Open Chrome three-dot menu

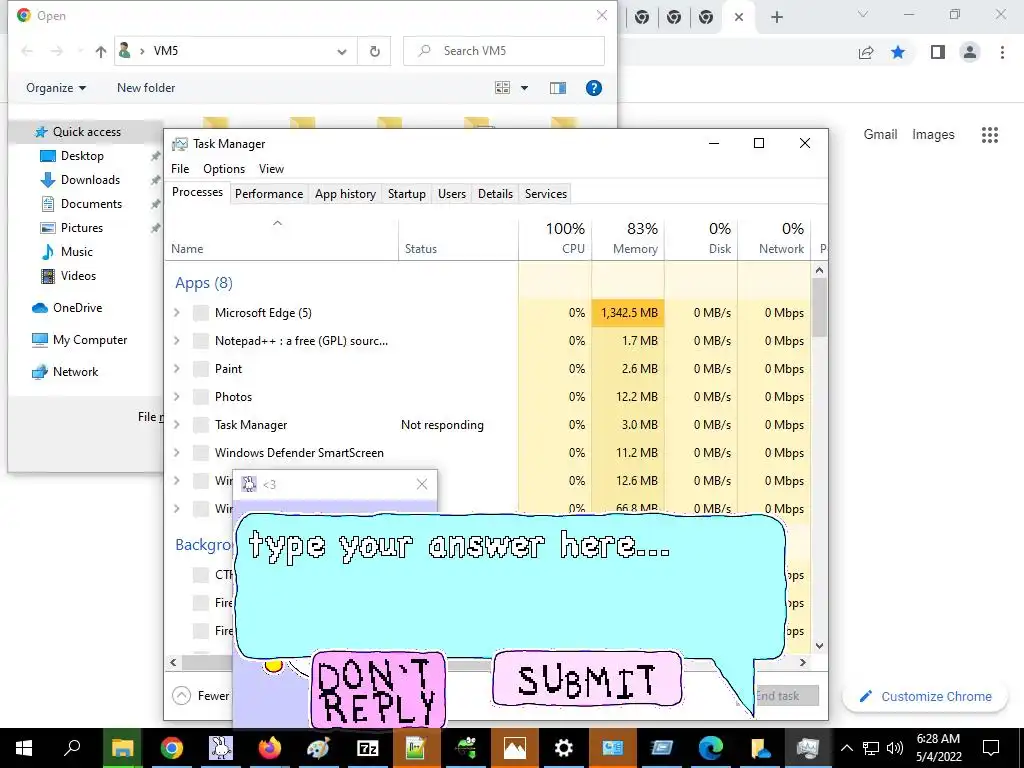1002,52
